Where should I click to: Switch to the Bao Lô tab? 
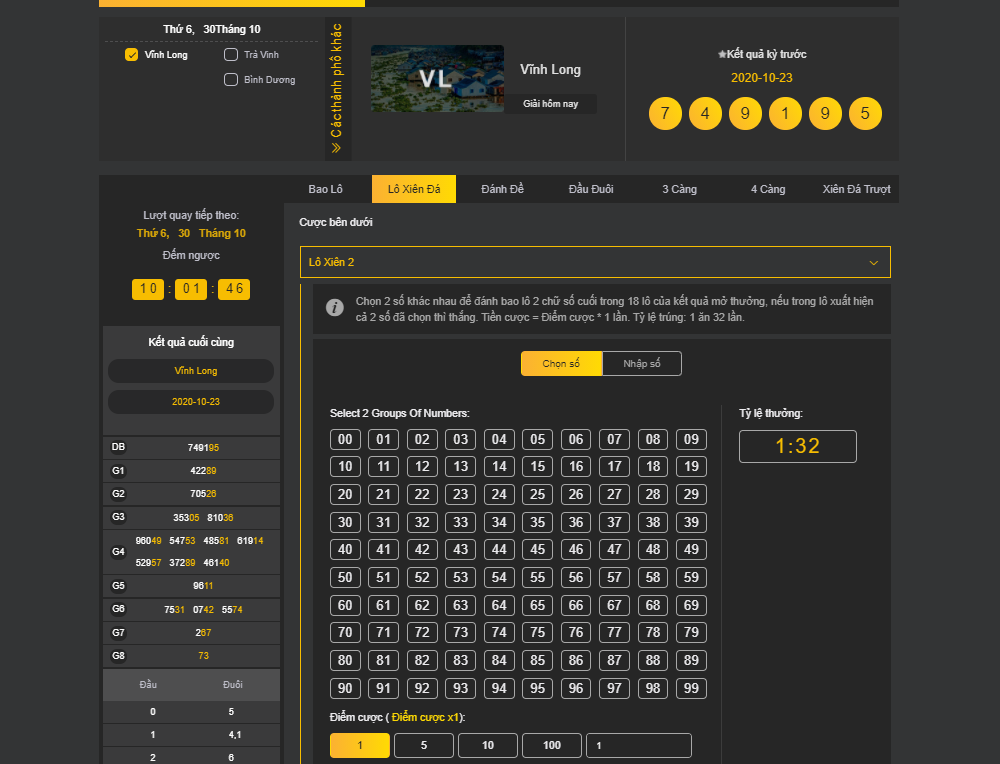pos(326,189)
